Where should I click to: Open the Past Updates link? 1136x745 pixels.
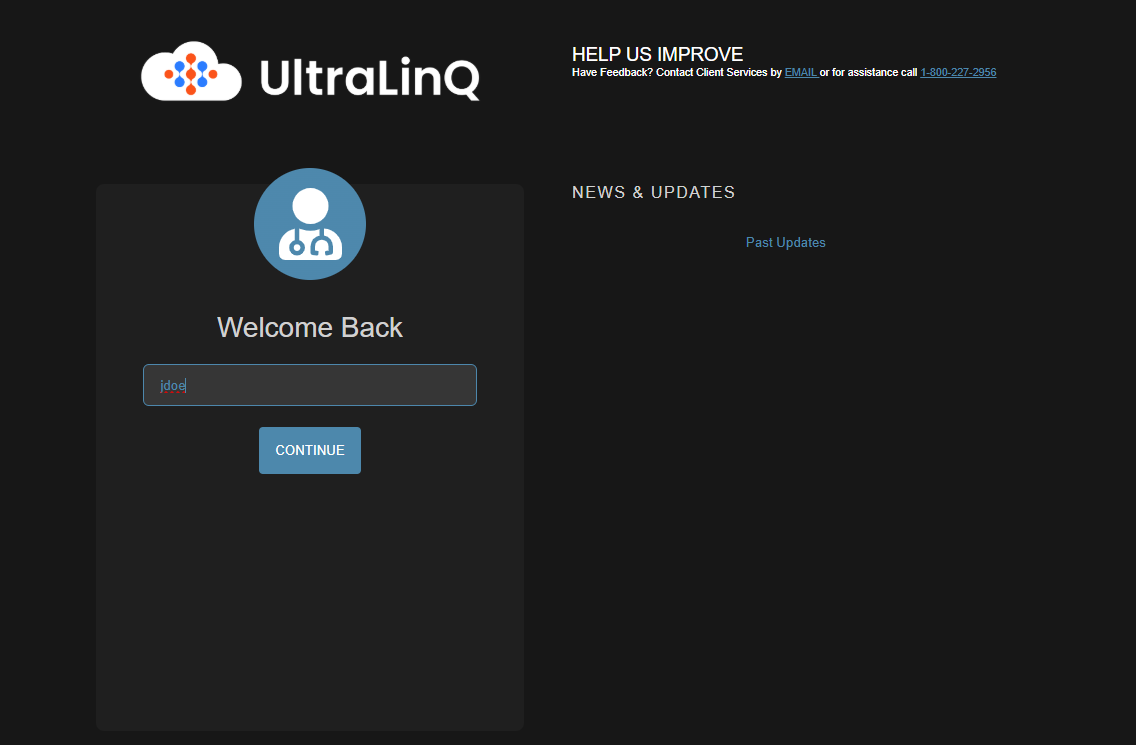(785, 242)
